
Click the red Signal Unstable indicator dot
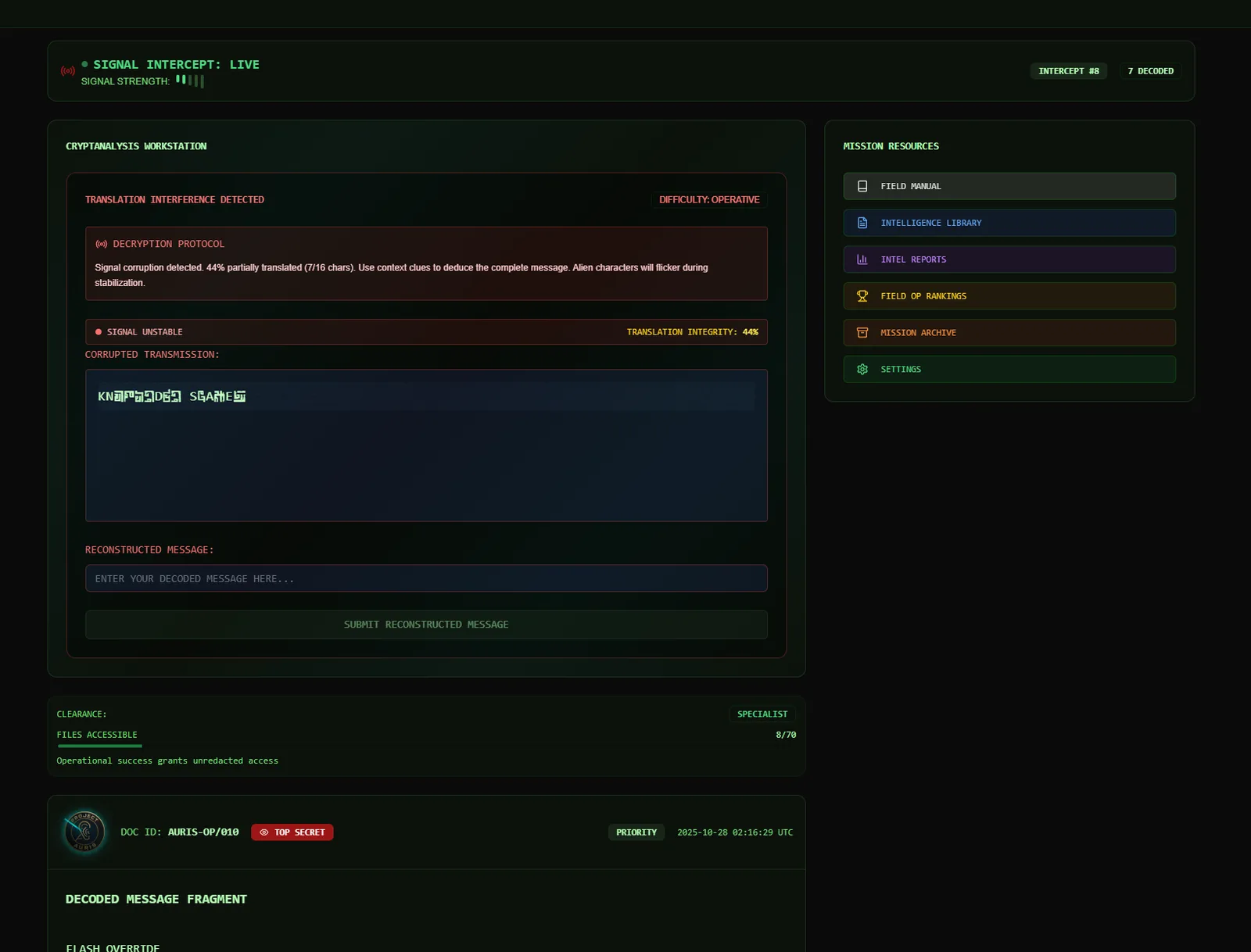point(99,332)
